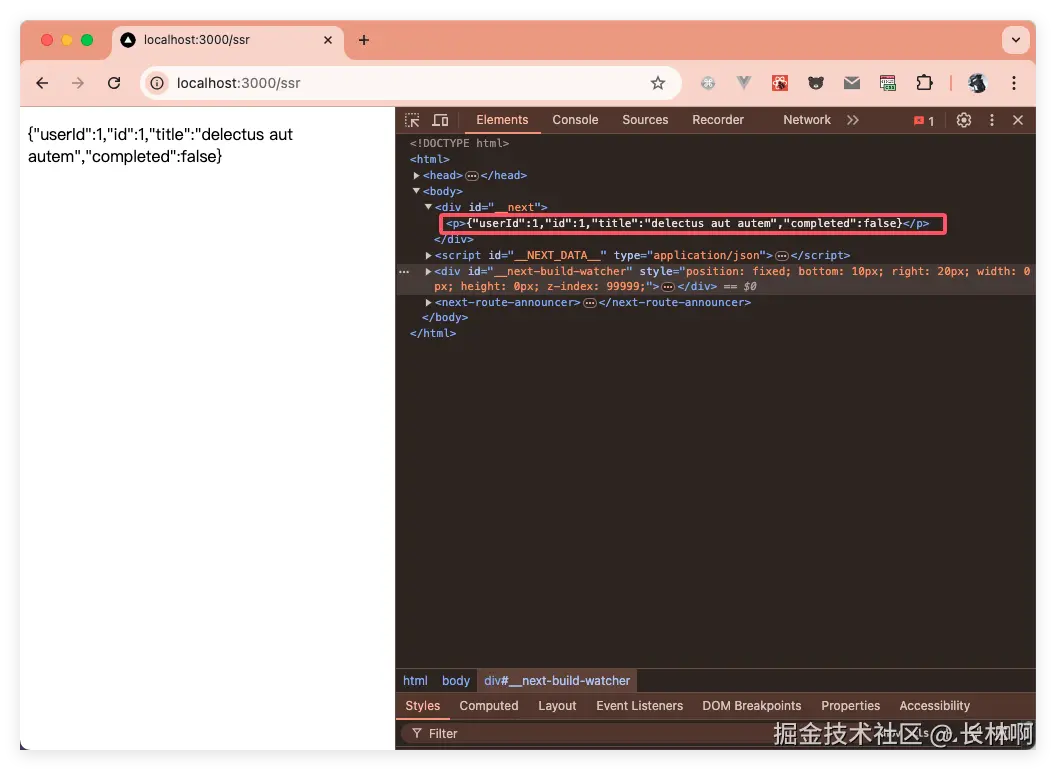Viewport: 1056px width, 770px height.
Task: Open the Extensions puzzle-piece menu
Action: click(924, 83)
